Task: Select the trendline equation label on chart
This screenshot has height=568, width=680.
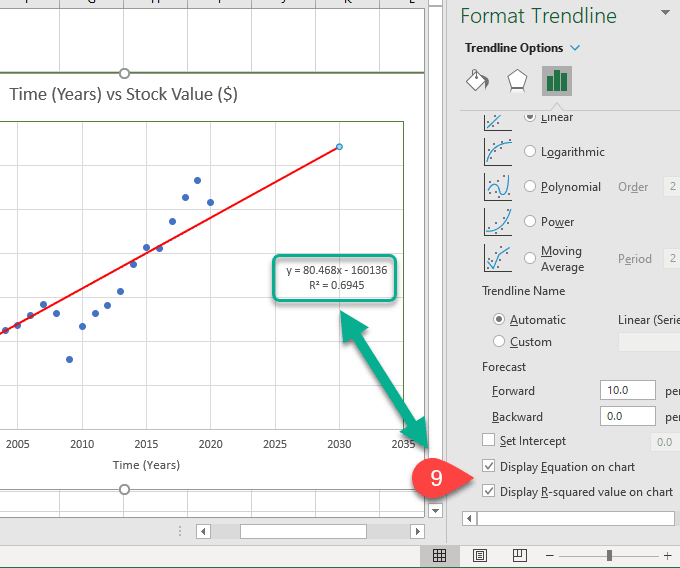Action: [x=336, y=277]
